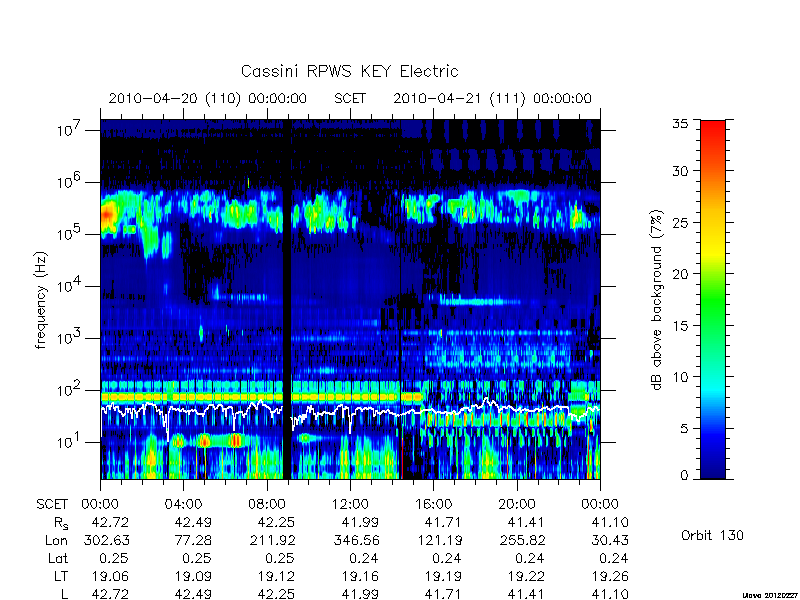Click Rs value '42.49'
The width and height of the screenshot is (800, 600).
coord(193,522)
